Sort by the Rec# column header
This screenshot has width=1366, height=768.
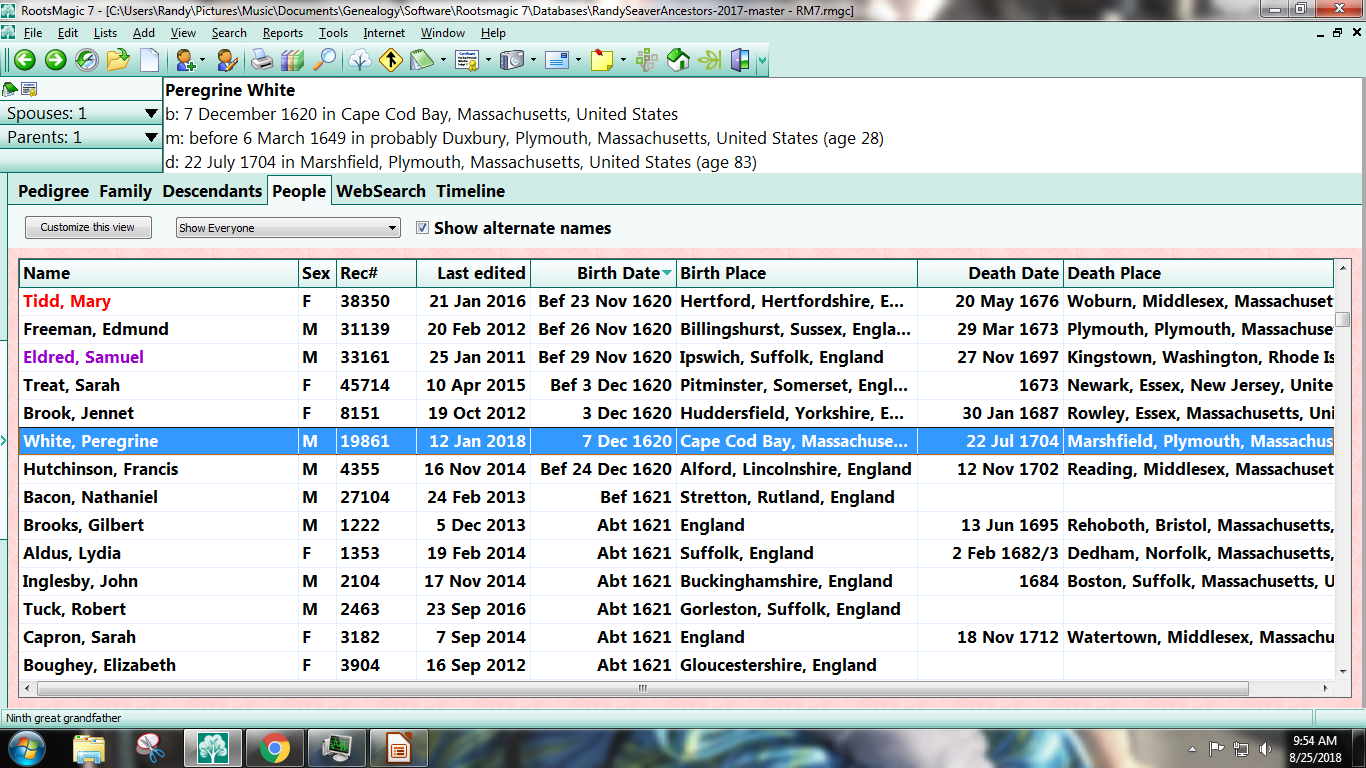(376, 273)
